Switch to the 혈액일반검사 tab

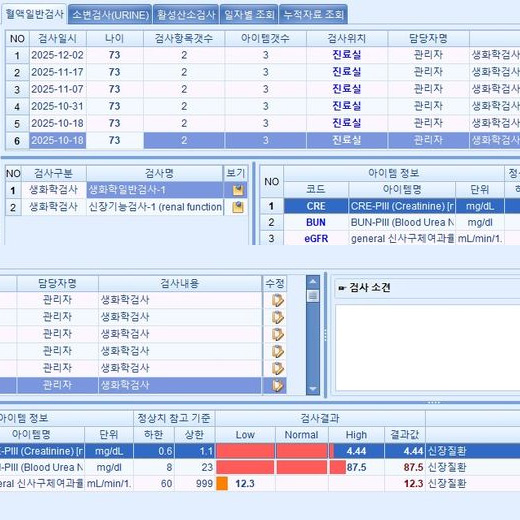tap(34, 14)
